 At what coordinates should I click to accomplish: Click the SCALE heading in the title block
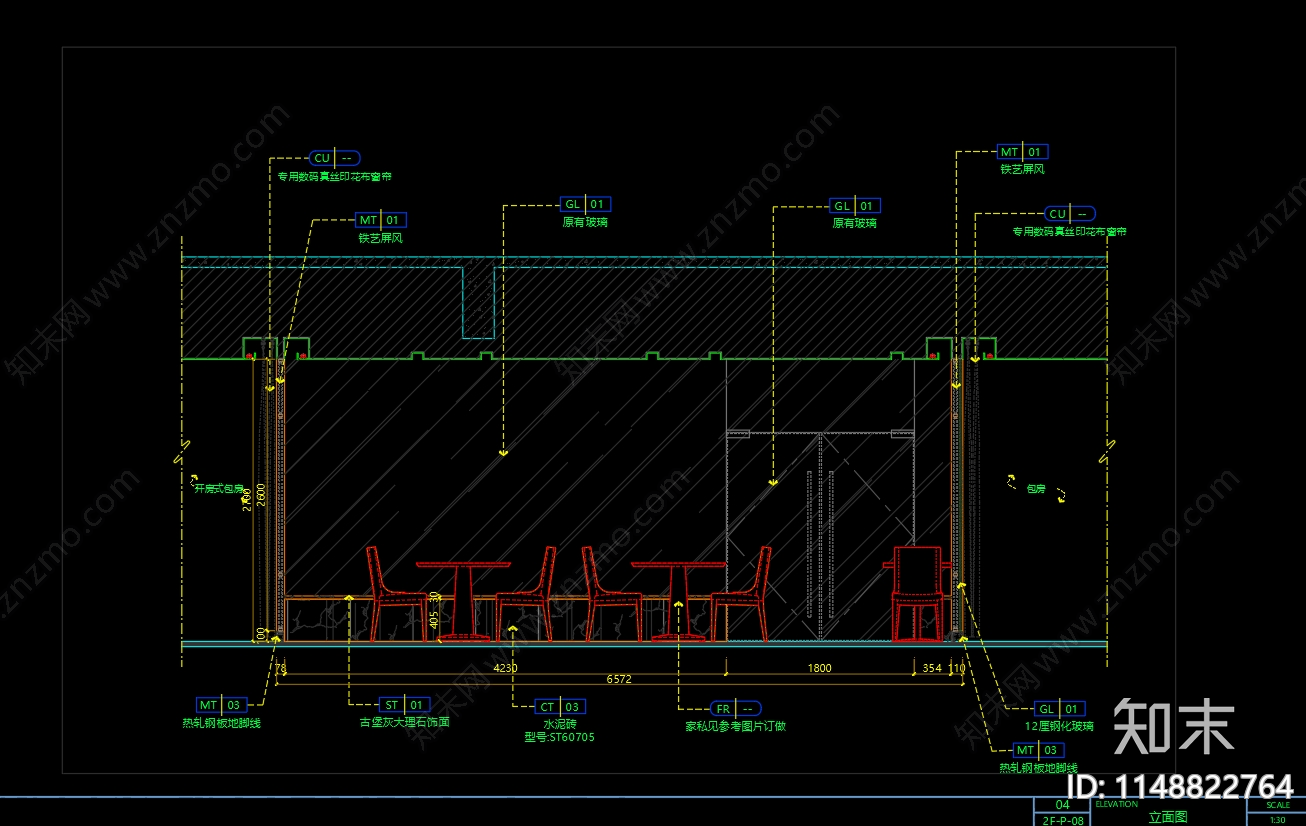[x=1278, y=805]
